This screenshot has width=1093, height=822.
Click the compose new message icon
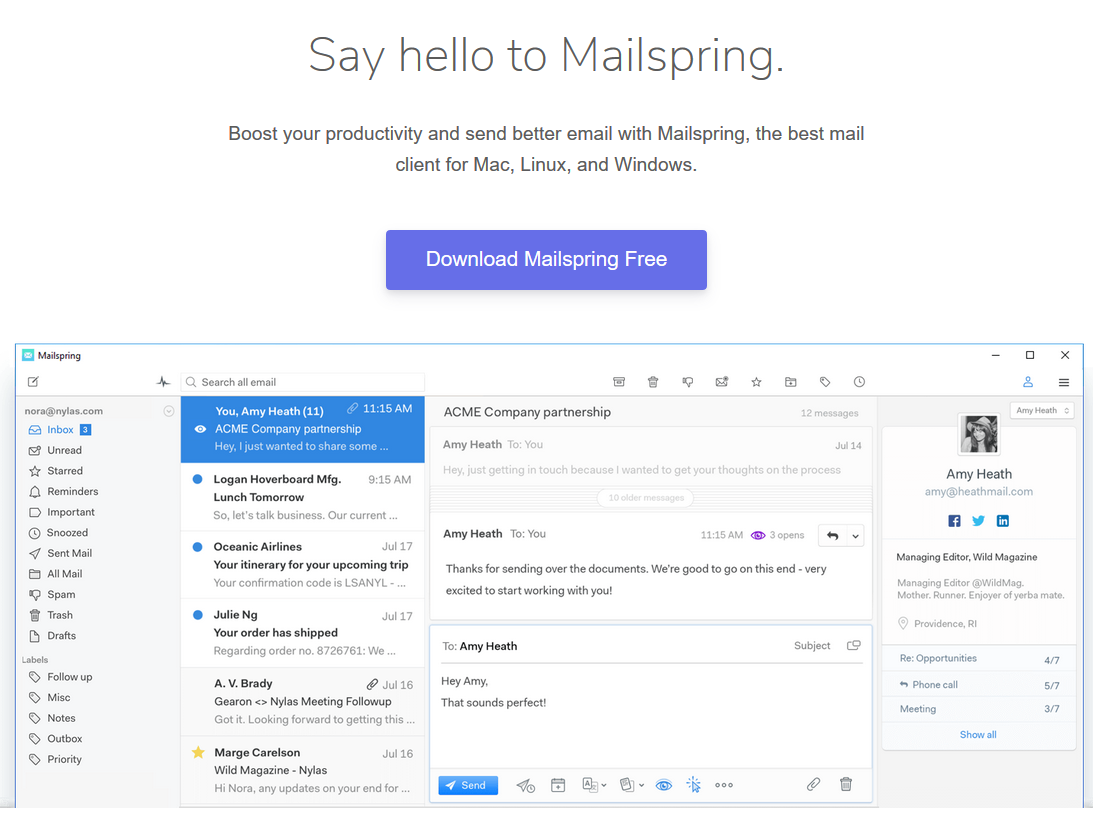tap(33, 382)
